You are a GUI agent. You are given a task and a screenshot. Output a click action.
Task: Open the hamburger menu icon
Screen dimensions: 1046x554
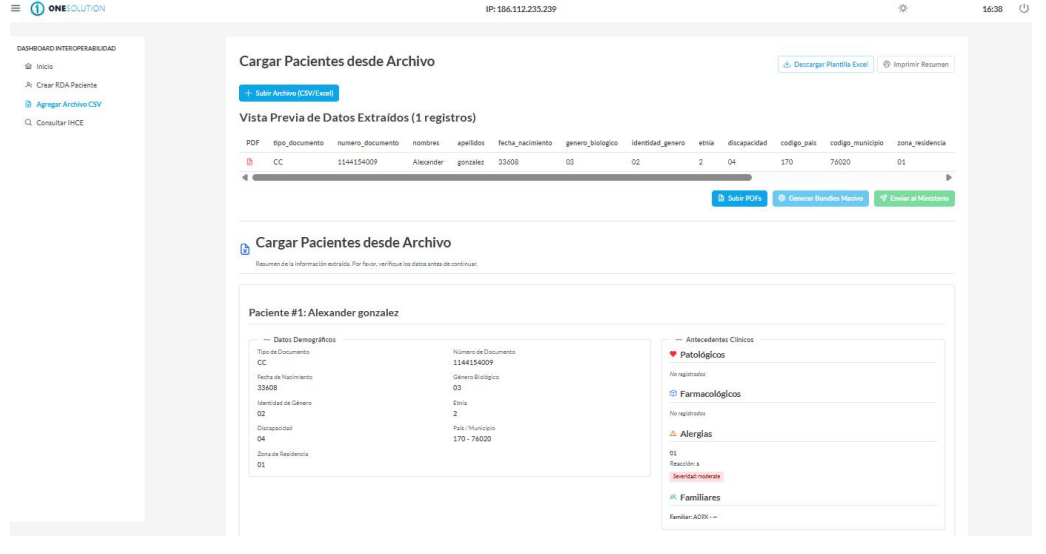pos(15,9)
